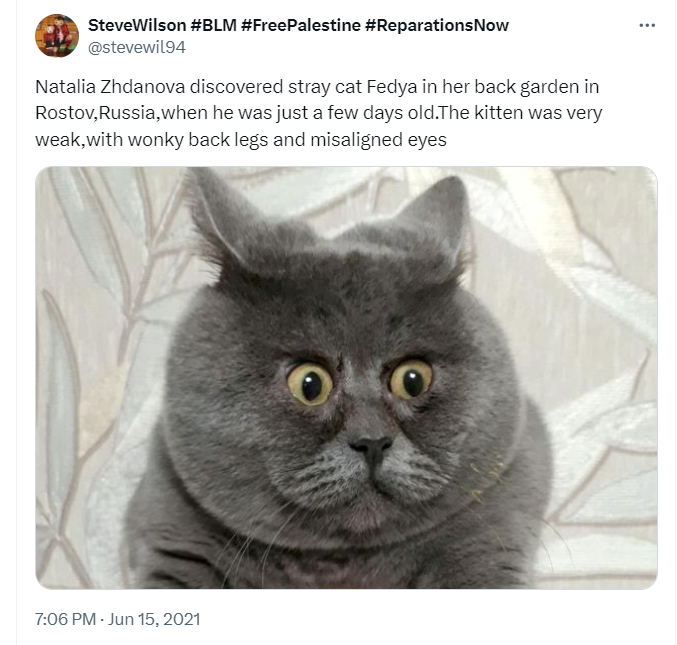
Task: Click the #BLM tag in the name
Action: click(213, 25)
